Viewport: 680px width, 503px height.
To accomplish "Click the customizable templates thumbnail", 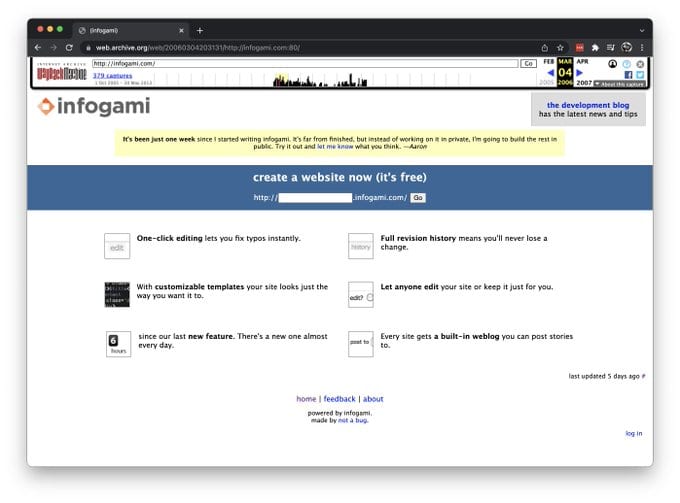I will pos(117,294).
